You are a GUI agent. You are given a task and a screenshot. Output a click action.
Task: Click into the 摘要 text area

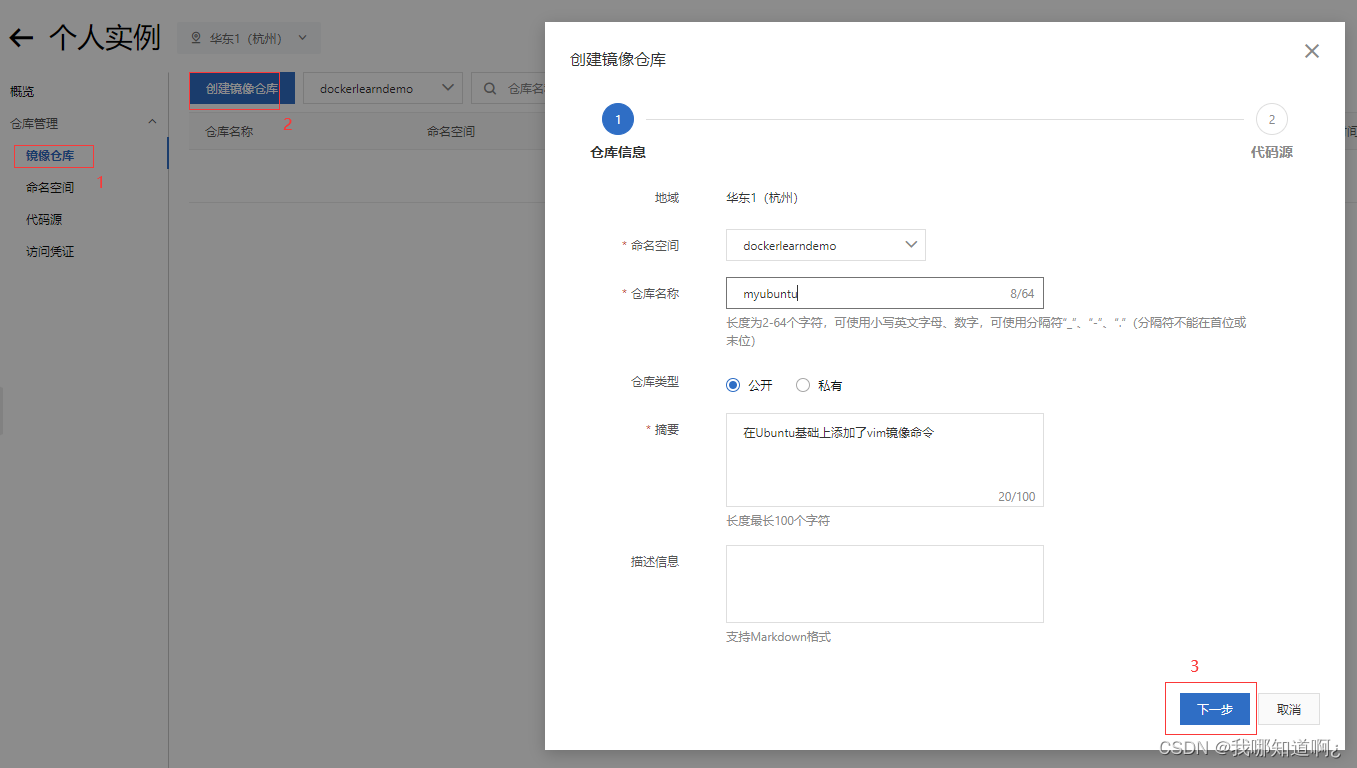click(885, 460)
